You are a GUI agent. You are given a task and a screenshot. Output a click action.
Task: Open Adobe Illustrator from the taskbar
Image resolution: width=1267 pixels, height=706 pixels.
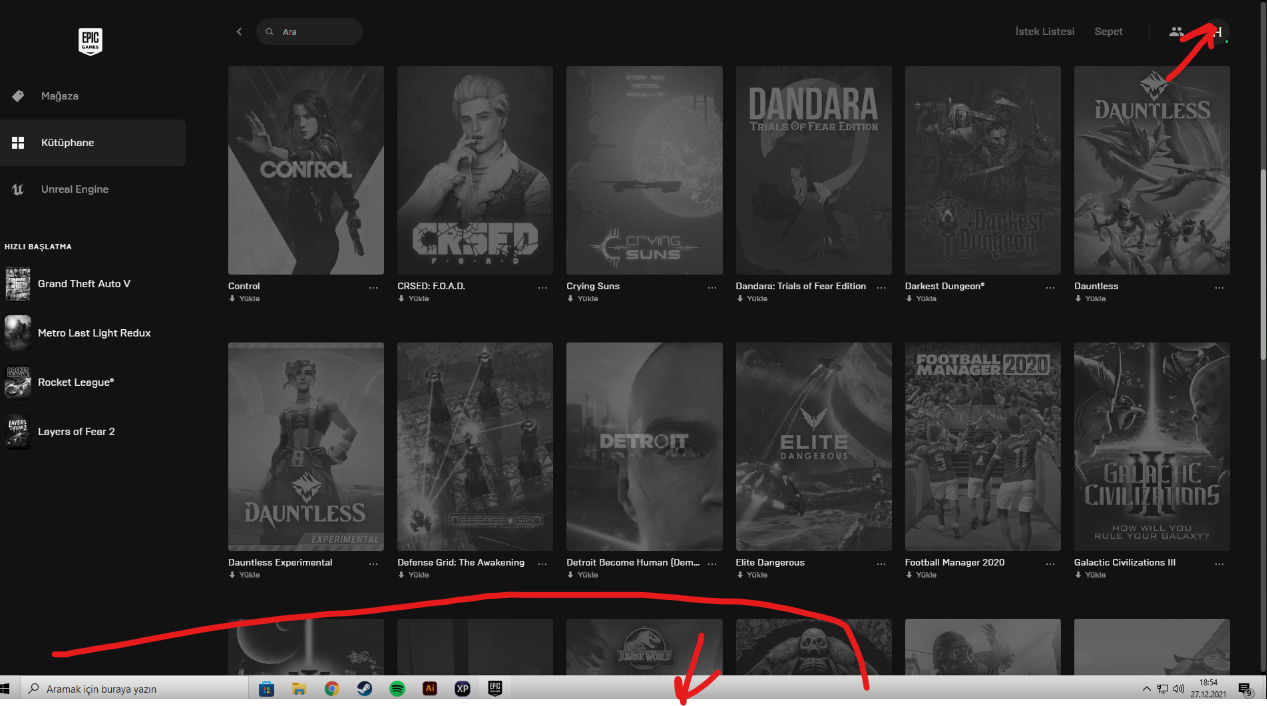tap(429, 688)
